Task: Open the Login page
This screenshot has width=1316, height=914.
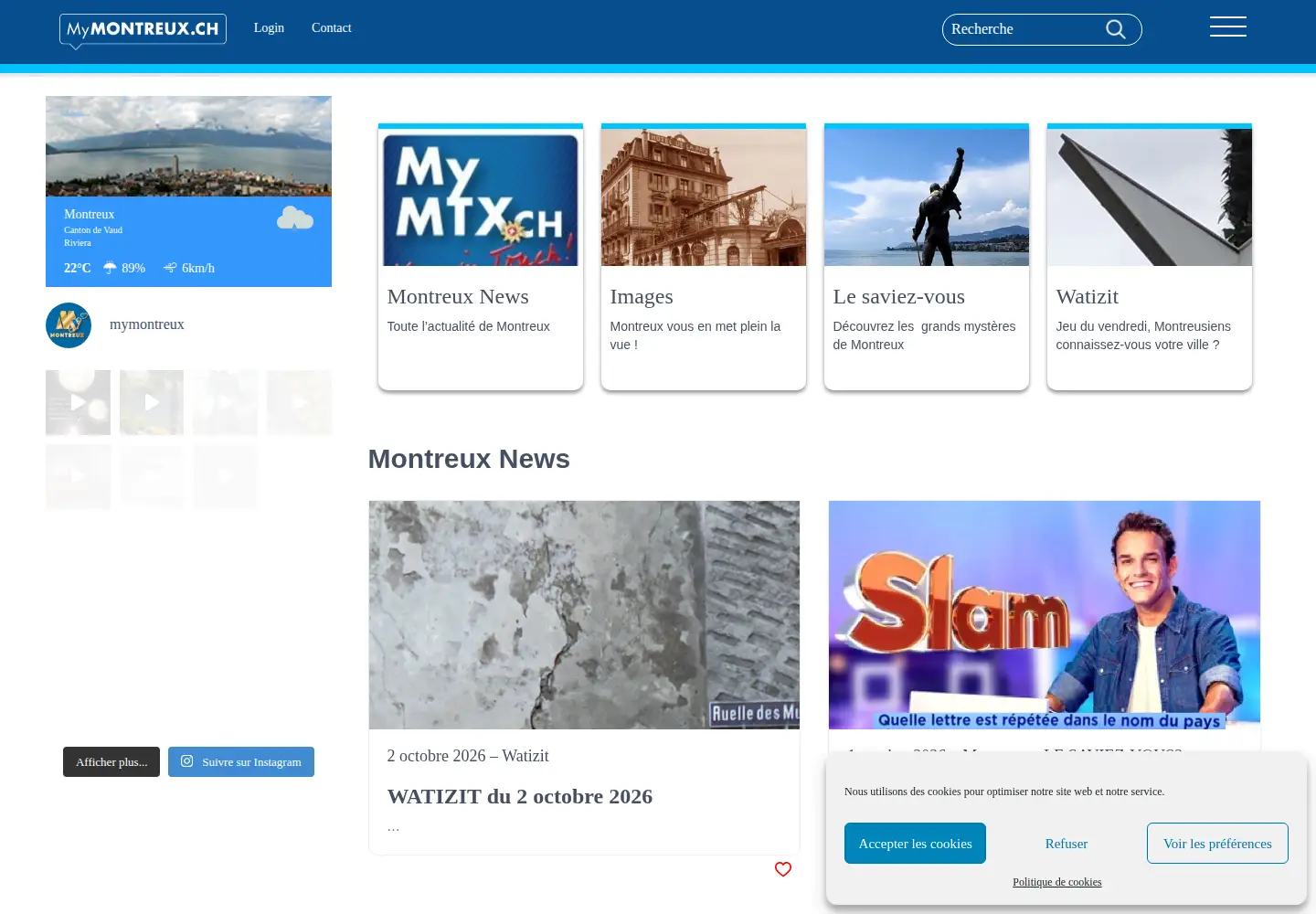Action: pyautogui.click(x=269, y=28)
